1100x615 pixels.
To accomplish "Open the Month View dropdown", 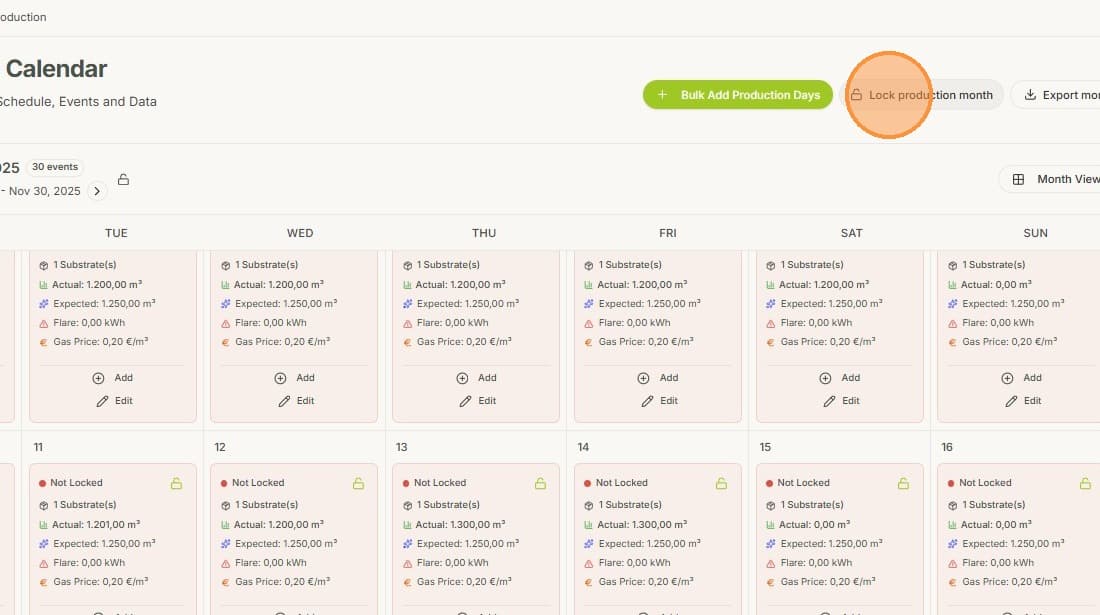I will [x=1050, y=180].
